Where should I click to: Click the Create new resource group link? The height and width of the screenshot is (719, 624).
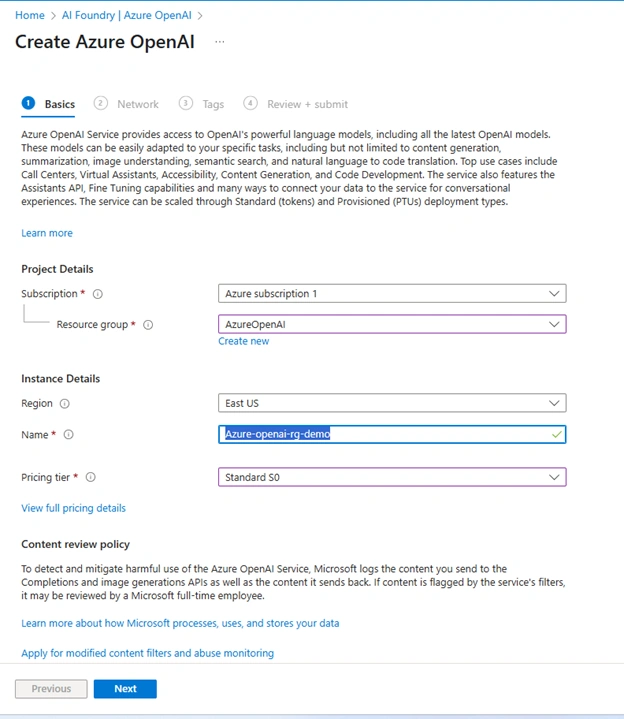[243, 341]
